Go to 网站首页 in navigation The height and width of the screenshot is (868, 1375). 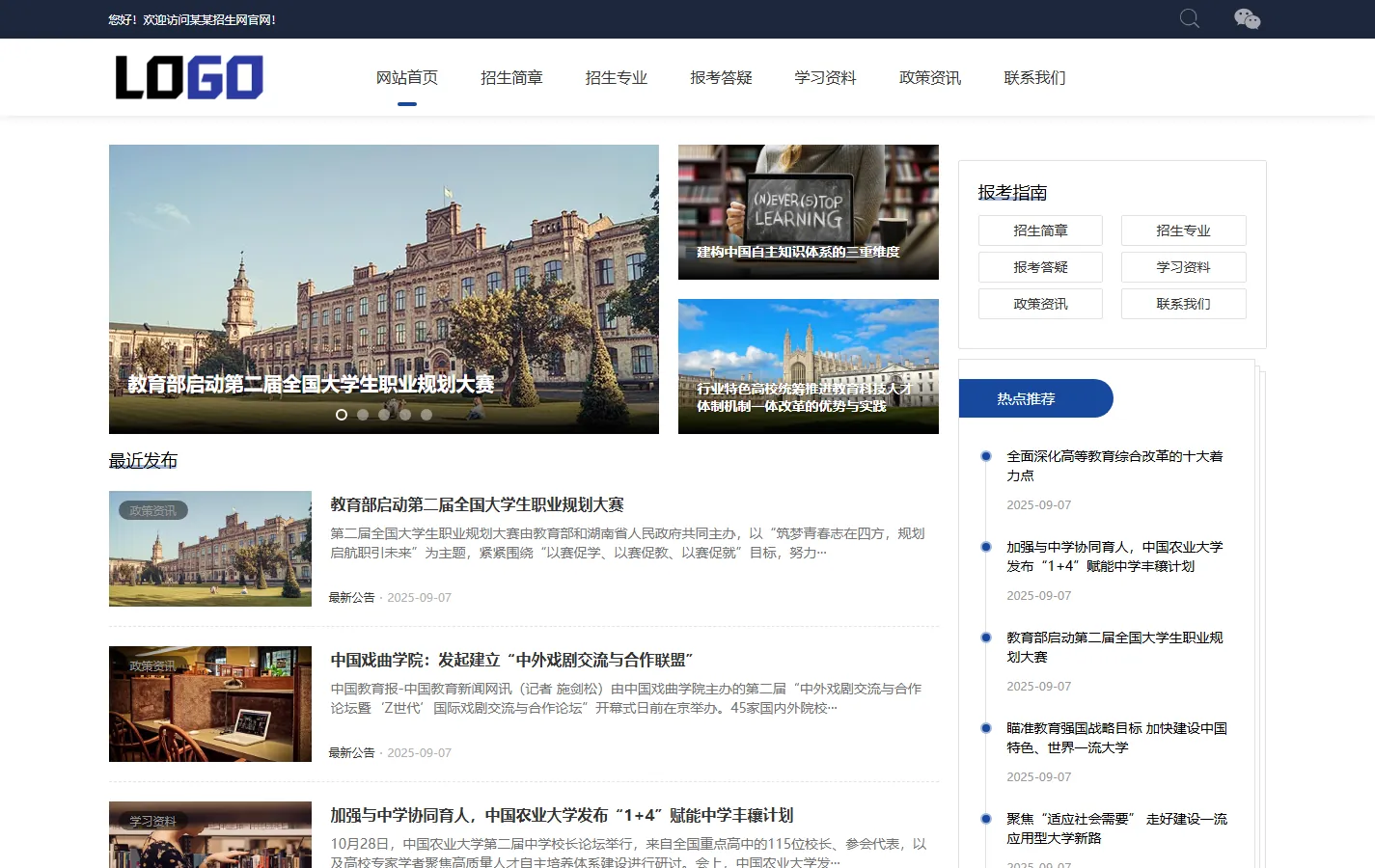pyautogui.click(x=407, y=77)
